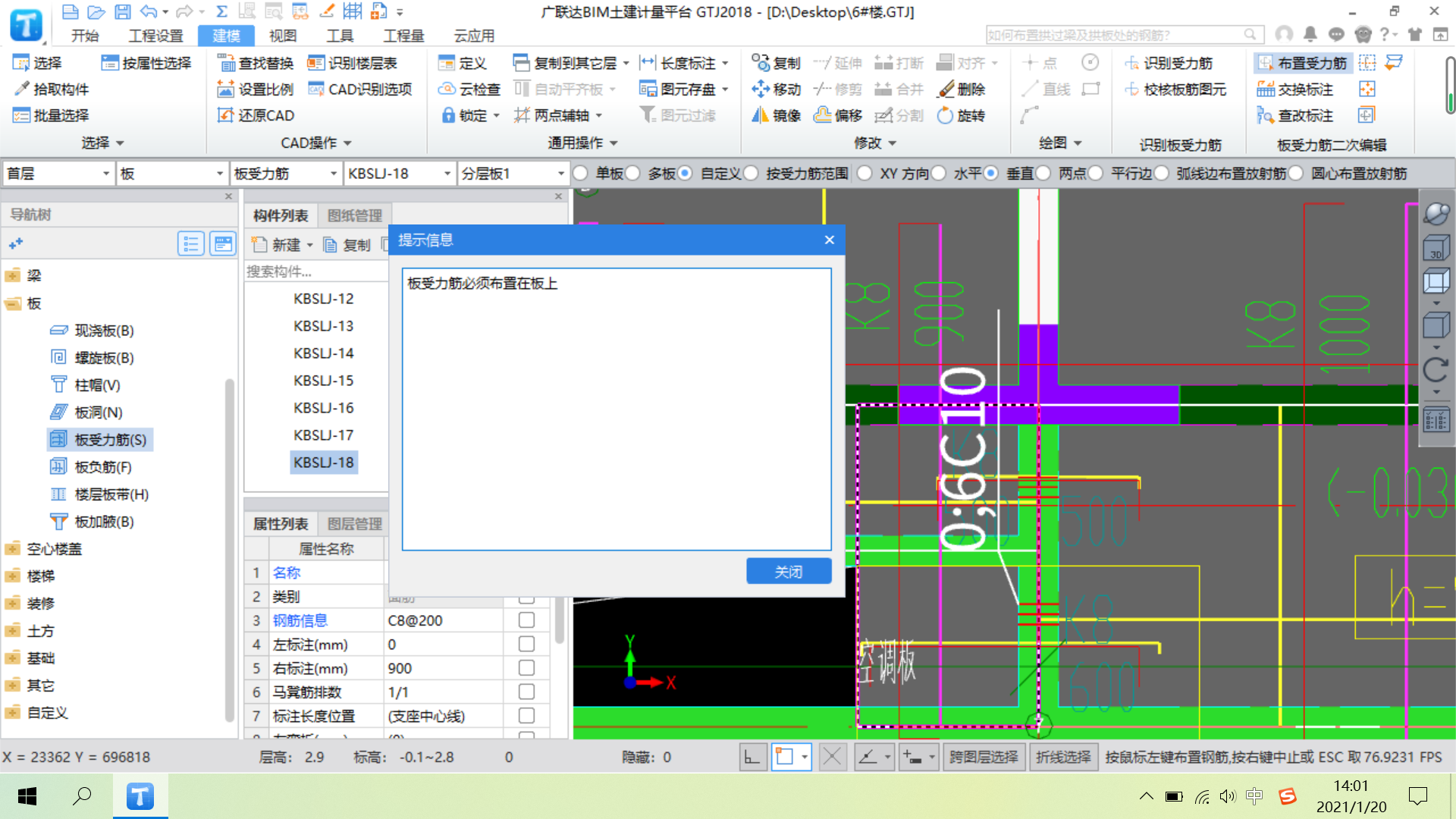Select the 按受力筋范围 radio option
Image resolution: width=1456 pixels, height=819 pixels.
coord(751,174)
